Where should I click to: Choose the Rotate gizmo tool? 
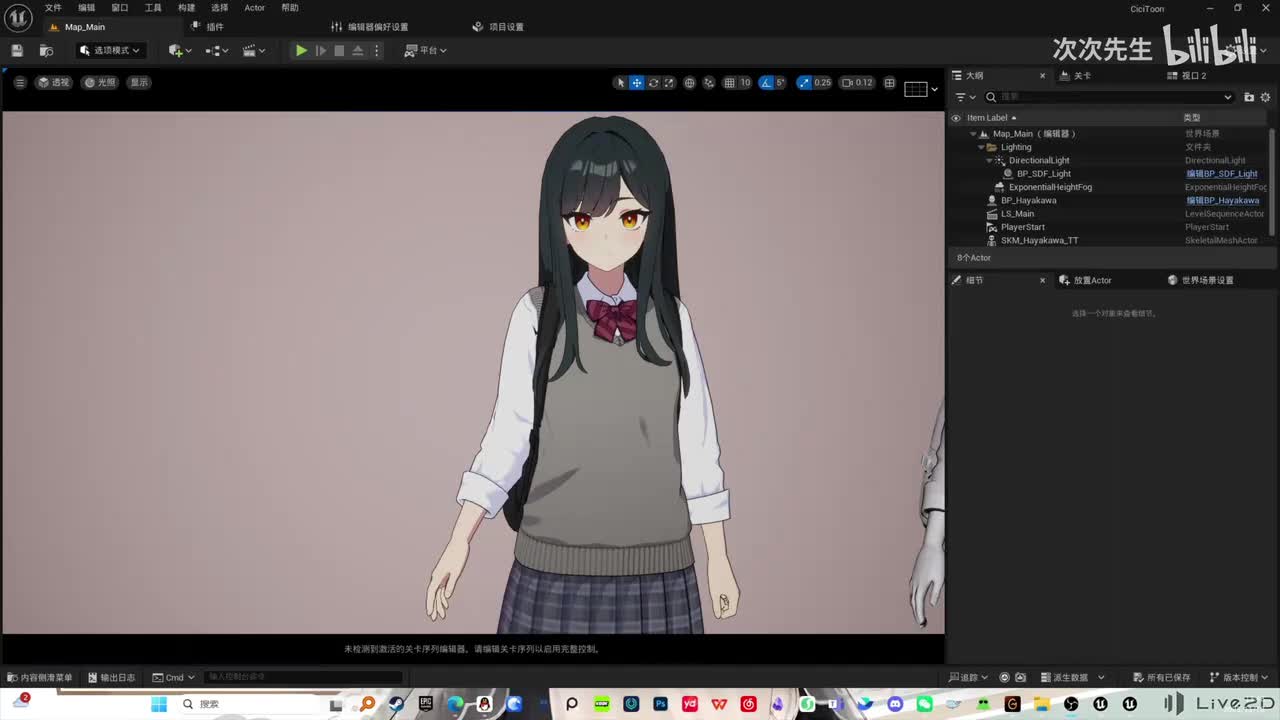653,83
